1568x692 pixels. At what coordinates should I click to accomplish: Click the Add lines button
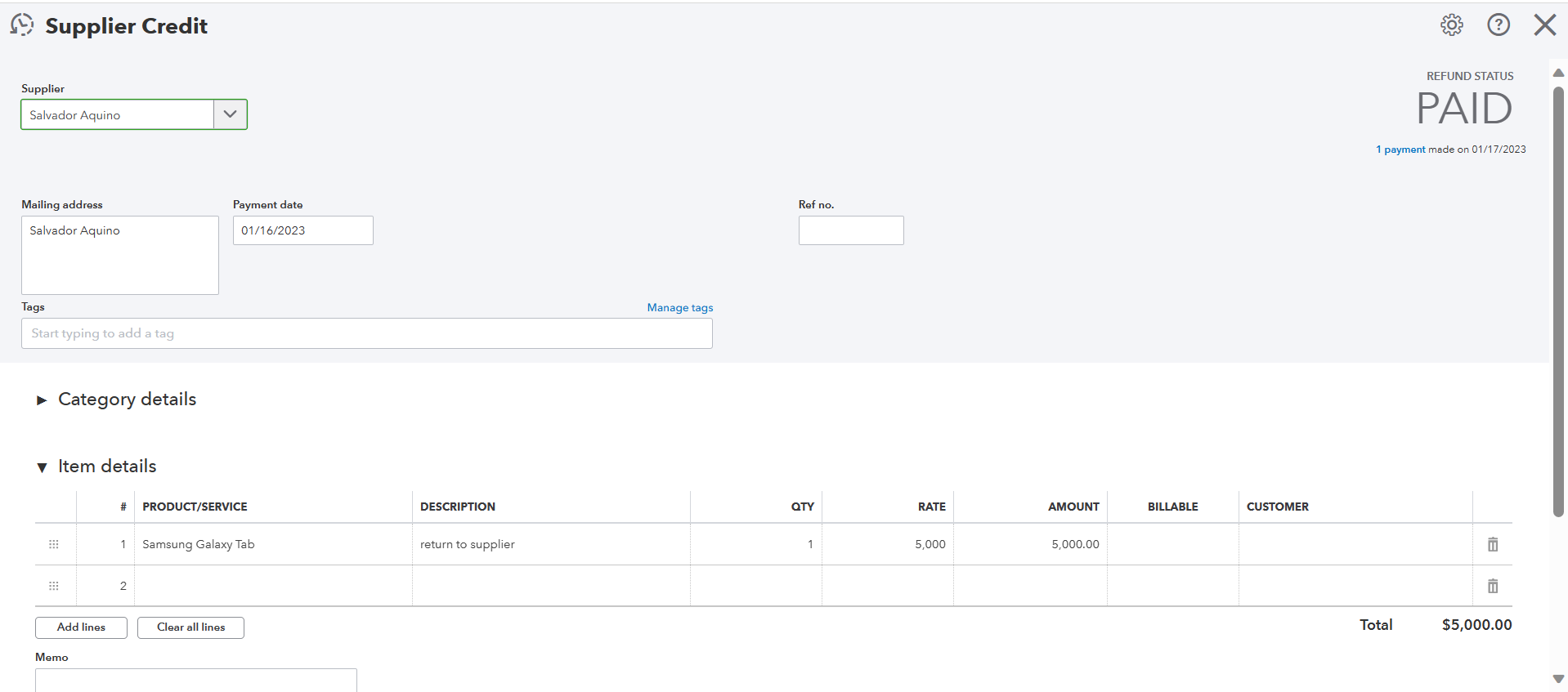tap(81, 627)
